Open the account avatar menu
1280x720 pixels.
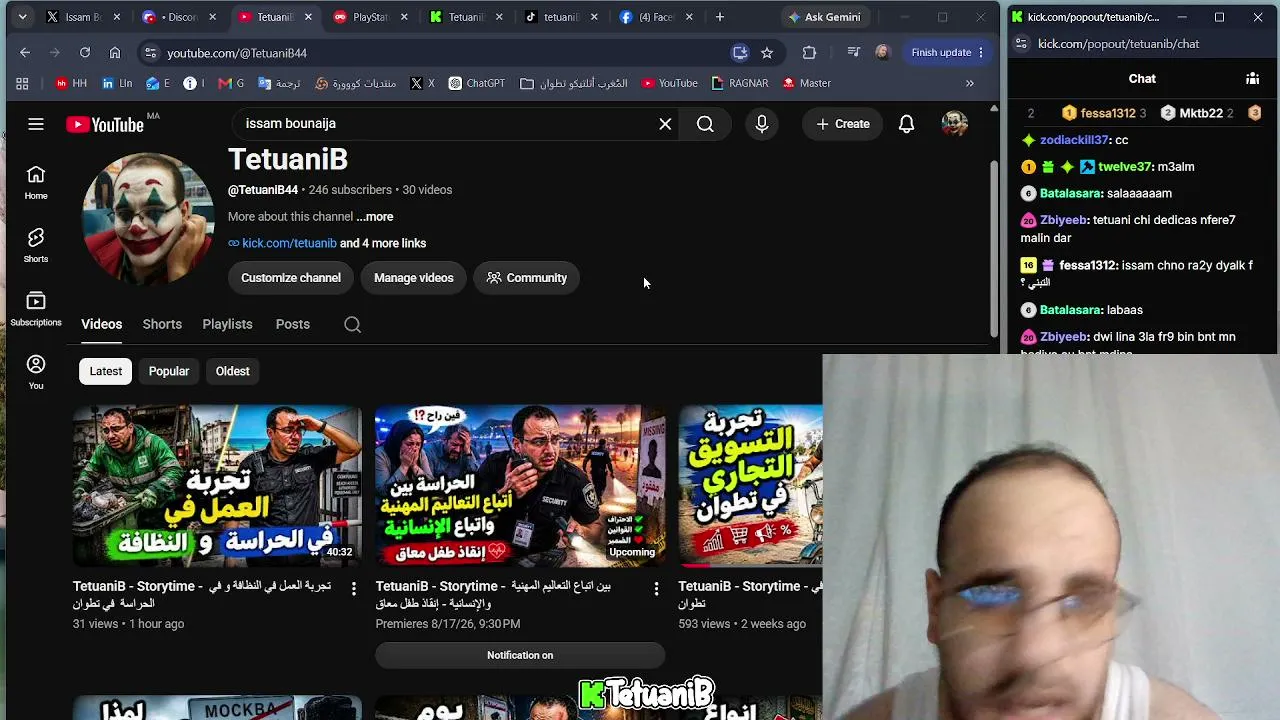coord(955,124)
